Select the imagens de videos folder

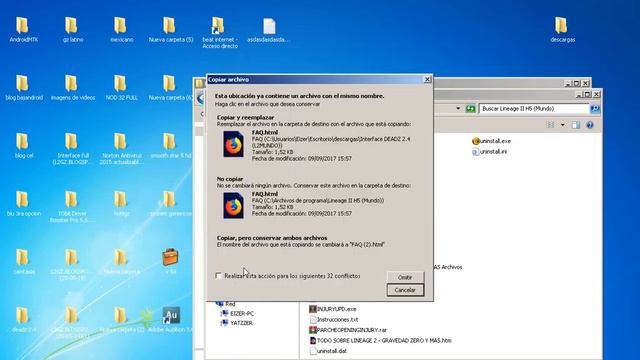coord(72,88)
